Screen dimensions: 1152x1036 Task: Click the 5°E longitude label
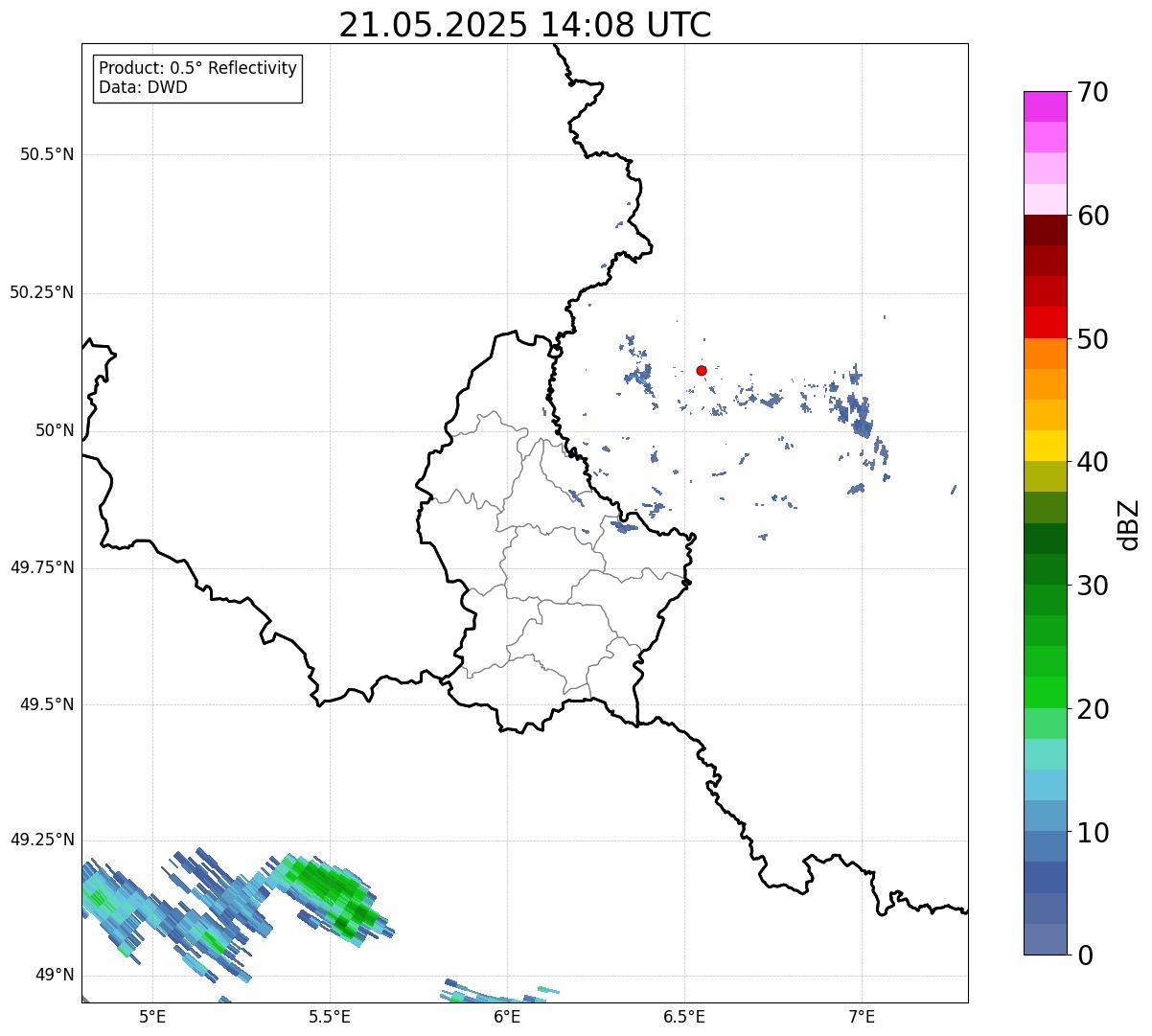coord(152,1017)
